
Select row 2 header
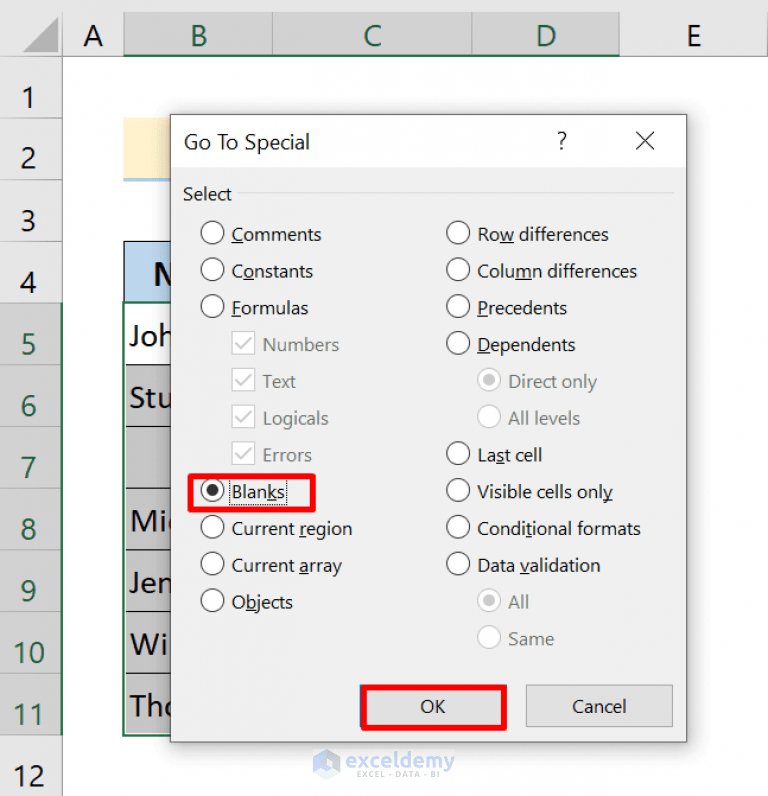tap(30, 149)
